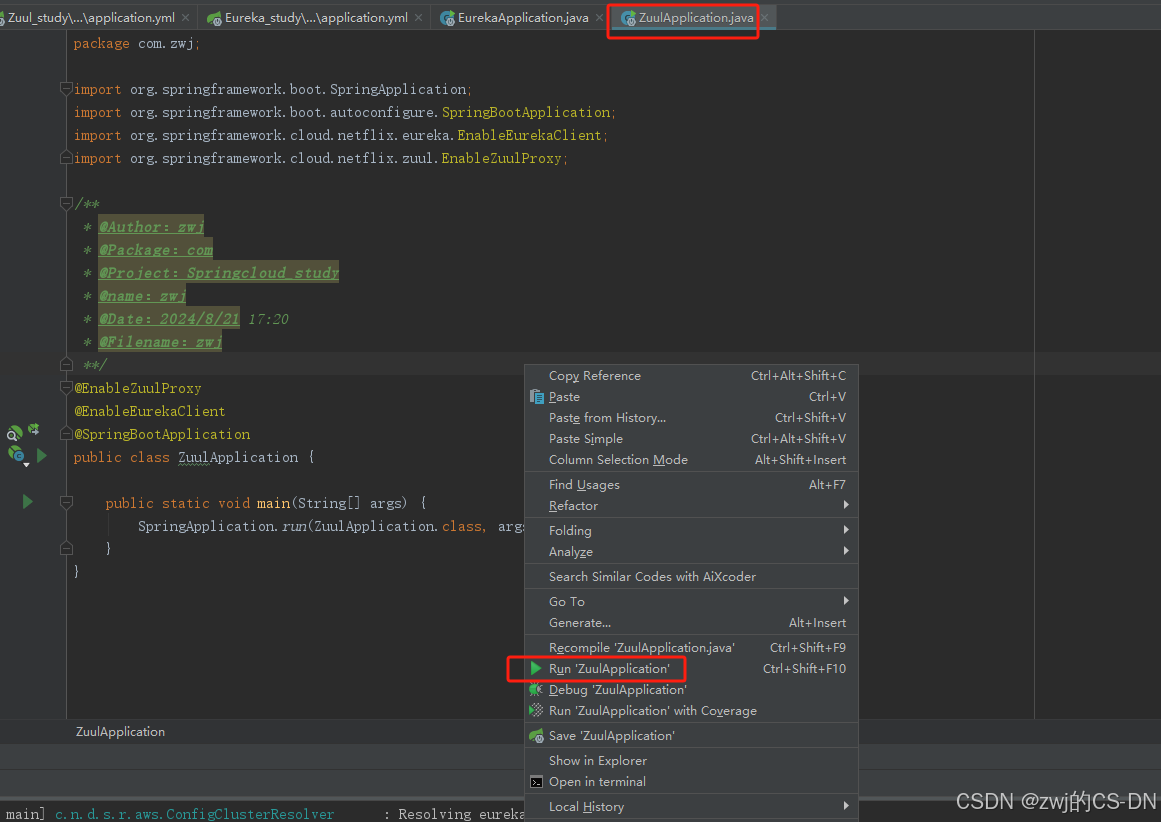Screen dimensions: 1161x822
Task: Expand the Folding submenu
Action: pos(692,531)
